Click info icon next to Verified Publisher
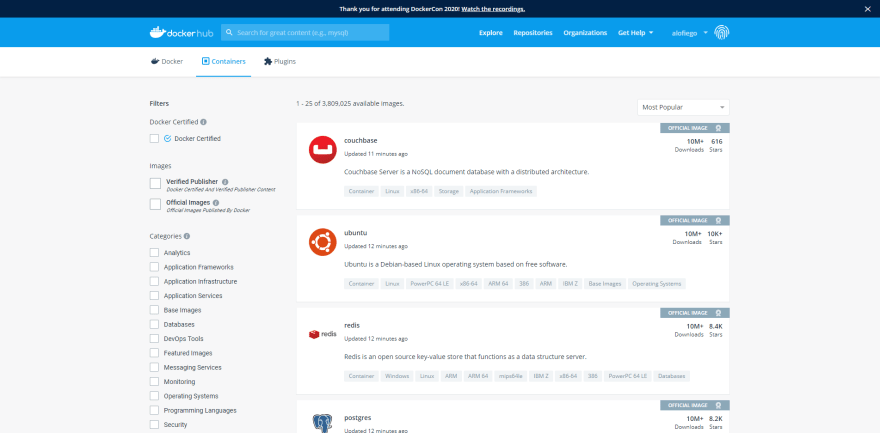 pos(225,182)
